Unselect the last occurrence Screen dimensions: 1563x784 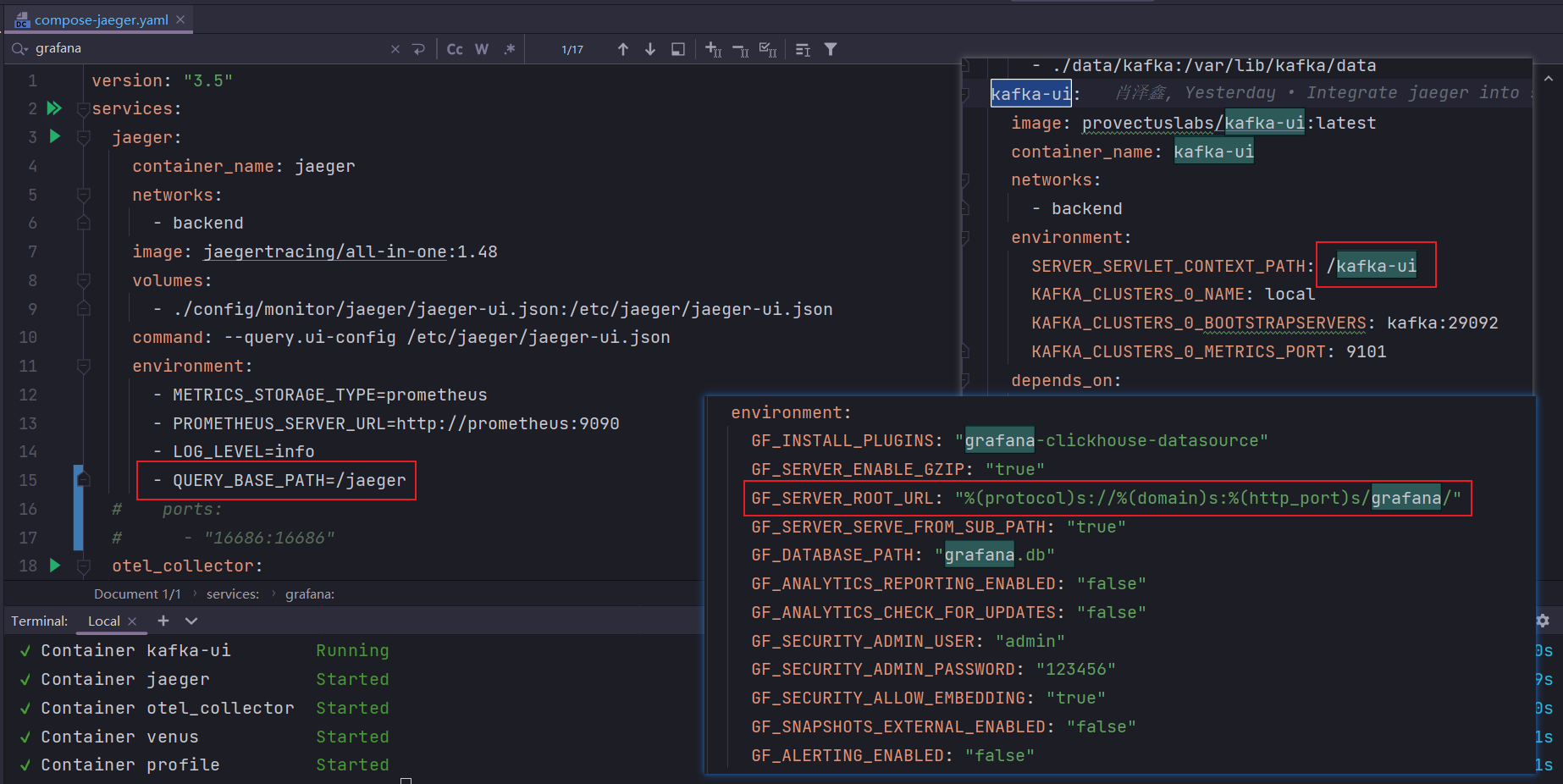tap(741, 50)
